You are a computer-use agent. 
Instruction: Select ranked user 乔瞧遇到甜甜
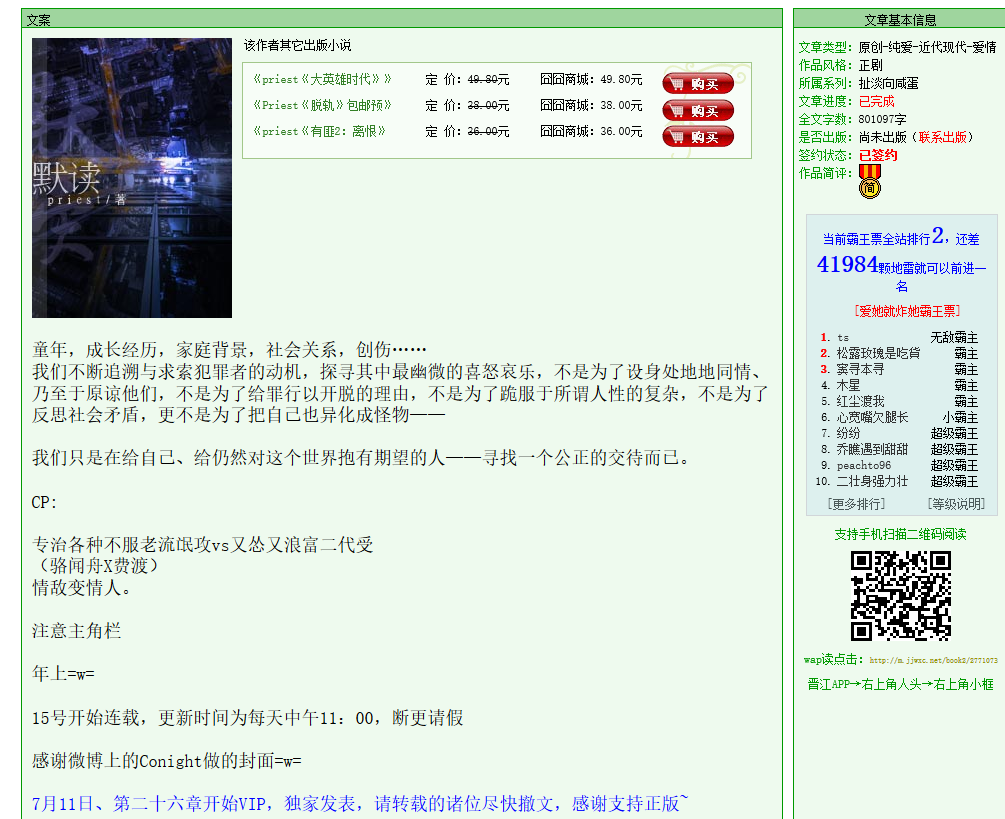[x=872, y=449]
